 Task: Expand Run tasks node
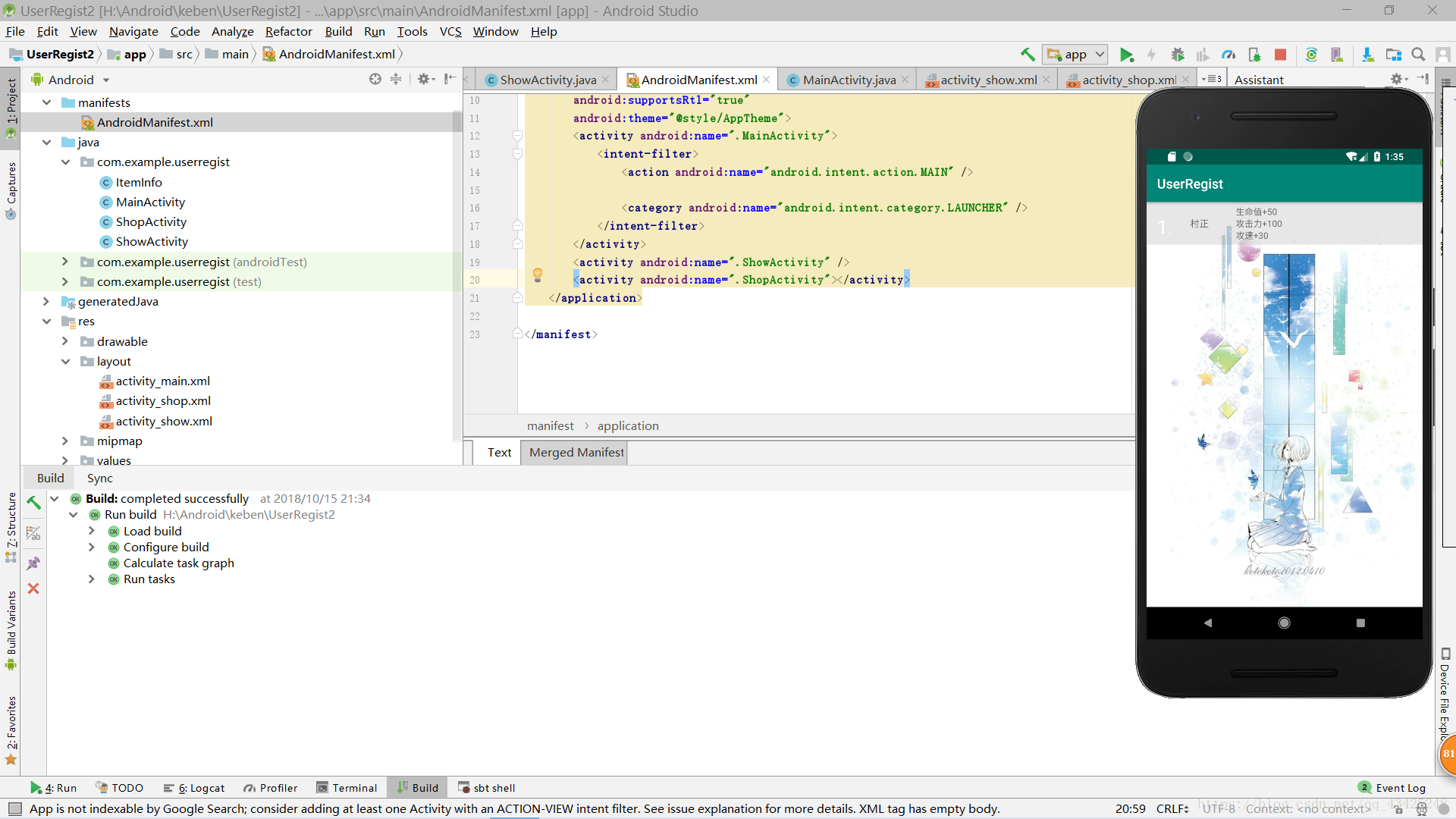coord(92,579)
